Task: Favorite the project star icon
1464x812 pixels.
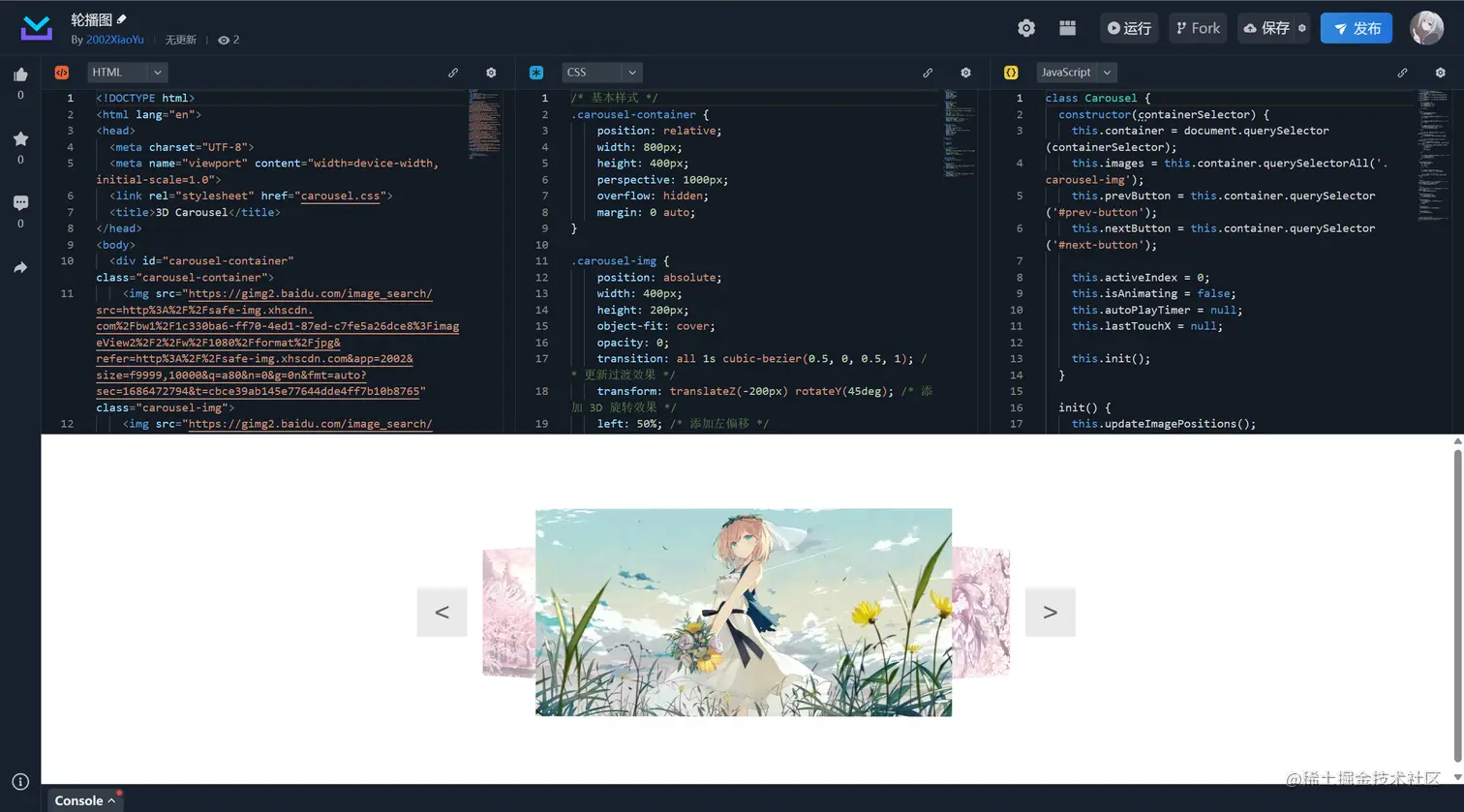Action: point(20,138)
